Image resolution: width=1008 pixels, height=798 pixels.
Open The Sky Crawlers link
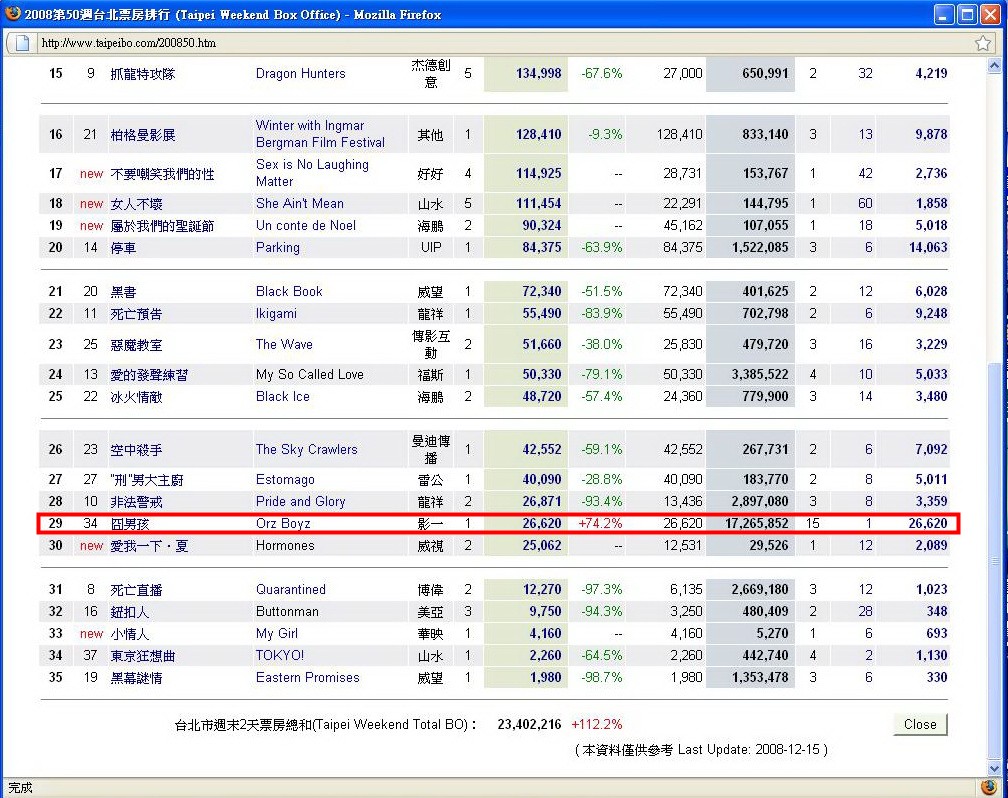click(306, 449)
